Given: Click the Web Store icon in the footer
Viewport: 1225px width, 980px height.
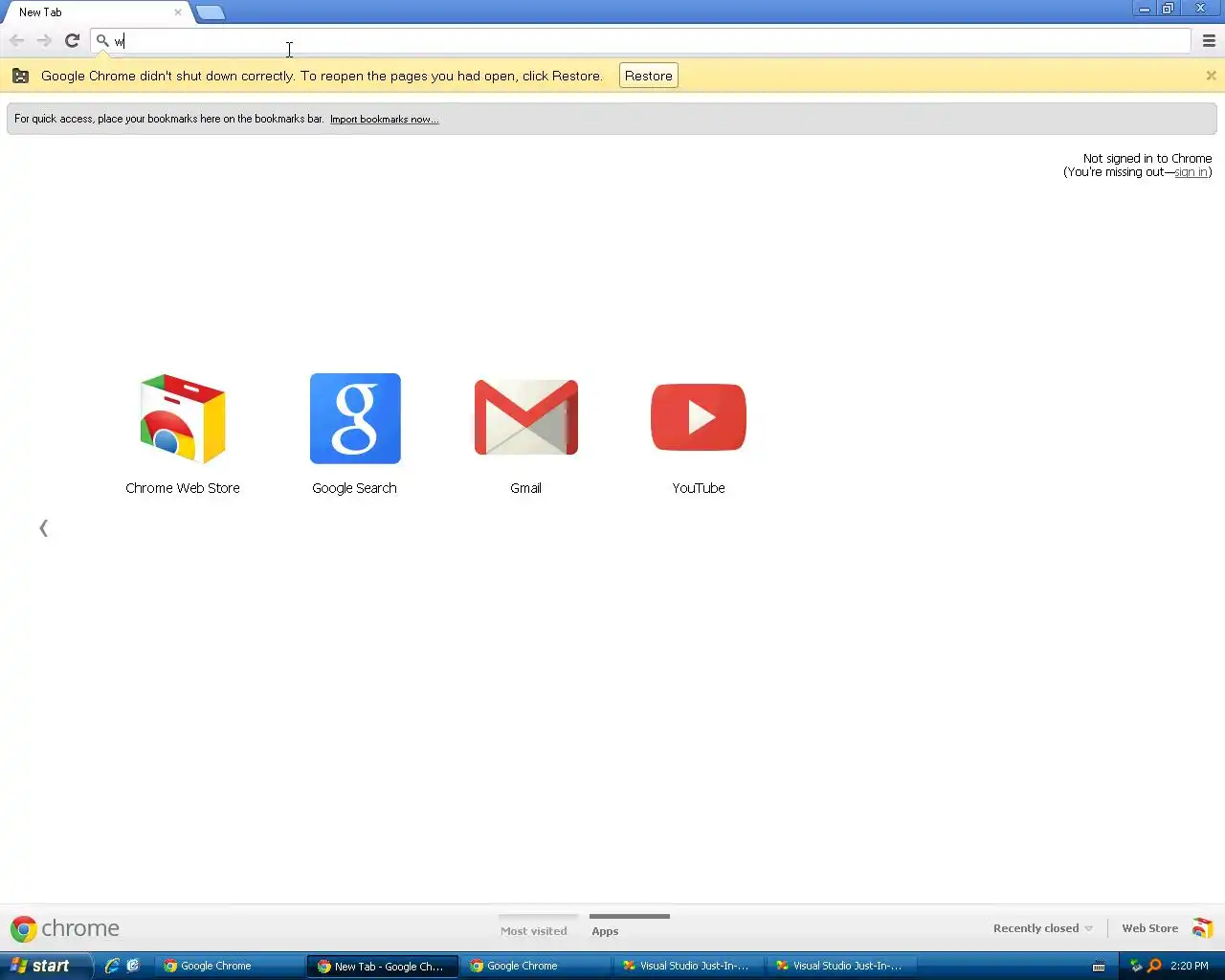Looking at the screenshot, I should click(x=1203, y=928).
